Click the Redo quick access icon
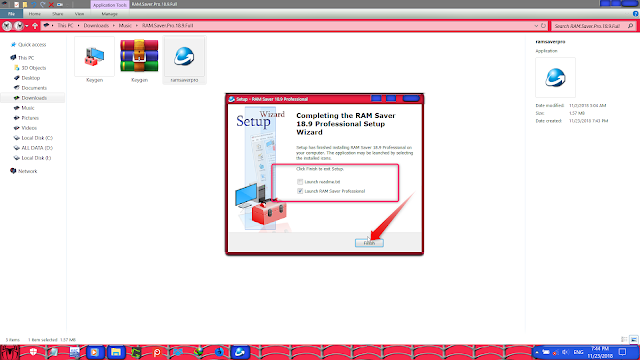Screen dimensions: 640x360 (x=42, y=4)
